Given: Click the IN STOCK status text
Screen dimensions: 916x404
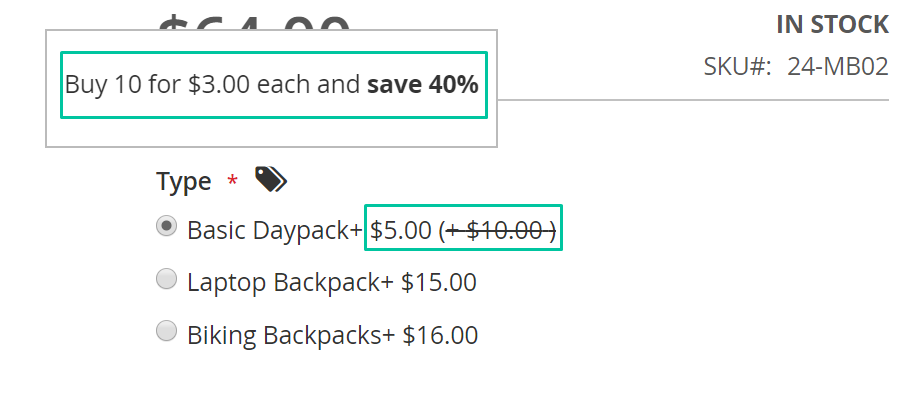Looking at the screenshot, I should coord(832,25).
